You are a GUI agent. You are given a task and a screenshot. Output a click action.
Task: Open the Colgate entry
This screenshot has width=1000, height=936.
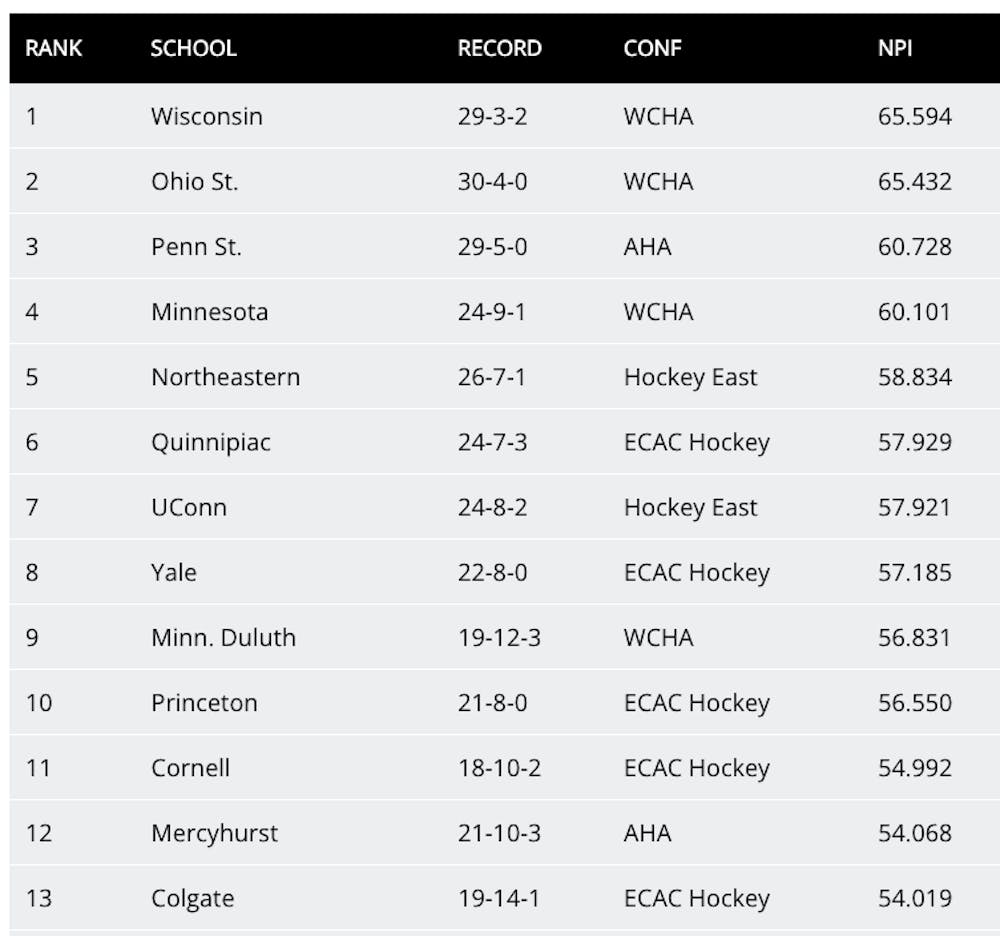point(192,898)
